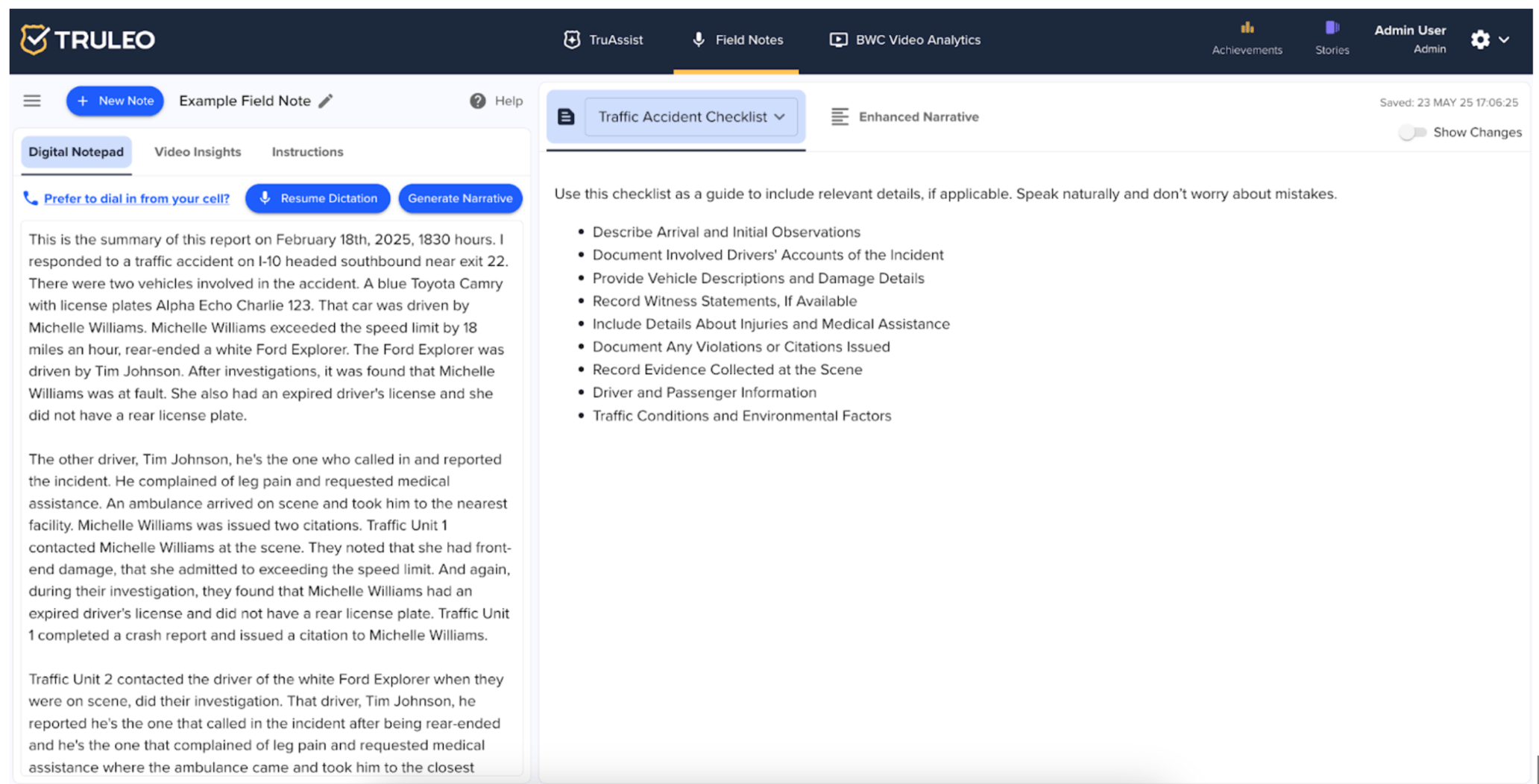View Achievements
Viewport: 1539px width, 784px height.
[1246, 37]
